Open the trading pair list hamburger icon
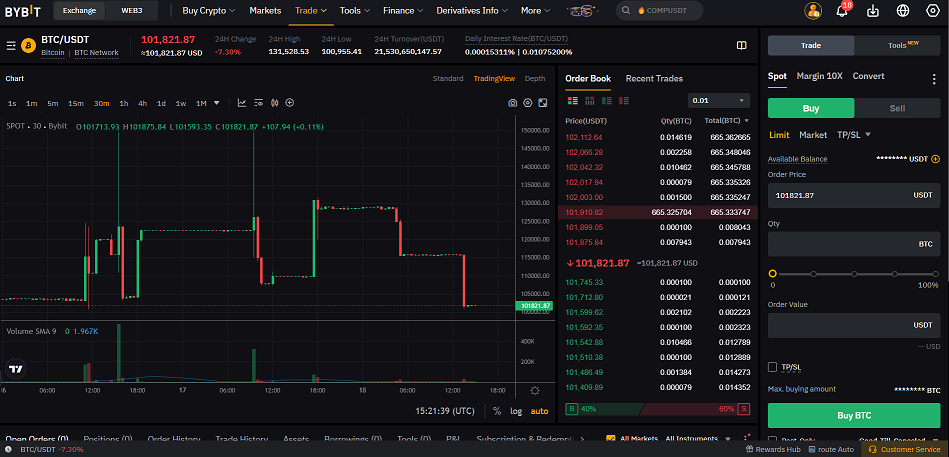 11,45
